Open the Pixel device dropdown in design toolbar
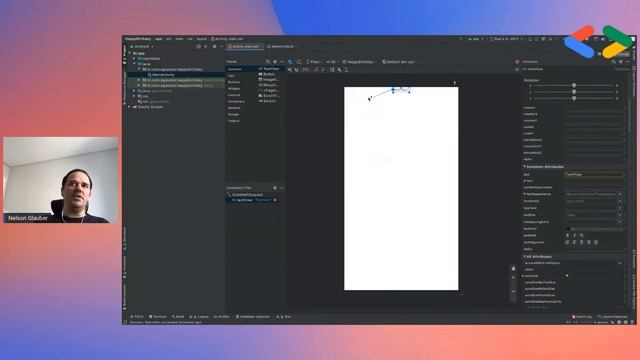The height and width of the screenshot is (360, 640). 313,62
